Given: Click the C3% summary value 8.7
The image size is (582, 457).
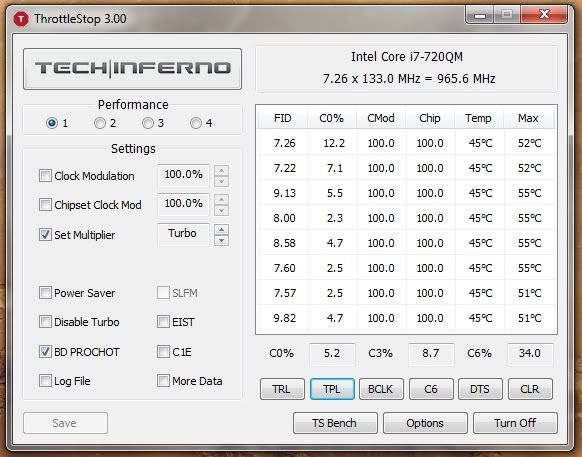Looking at the screenshot, I should coord(431,354).
